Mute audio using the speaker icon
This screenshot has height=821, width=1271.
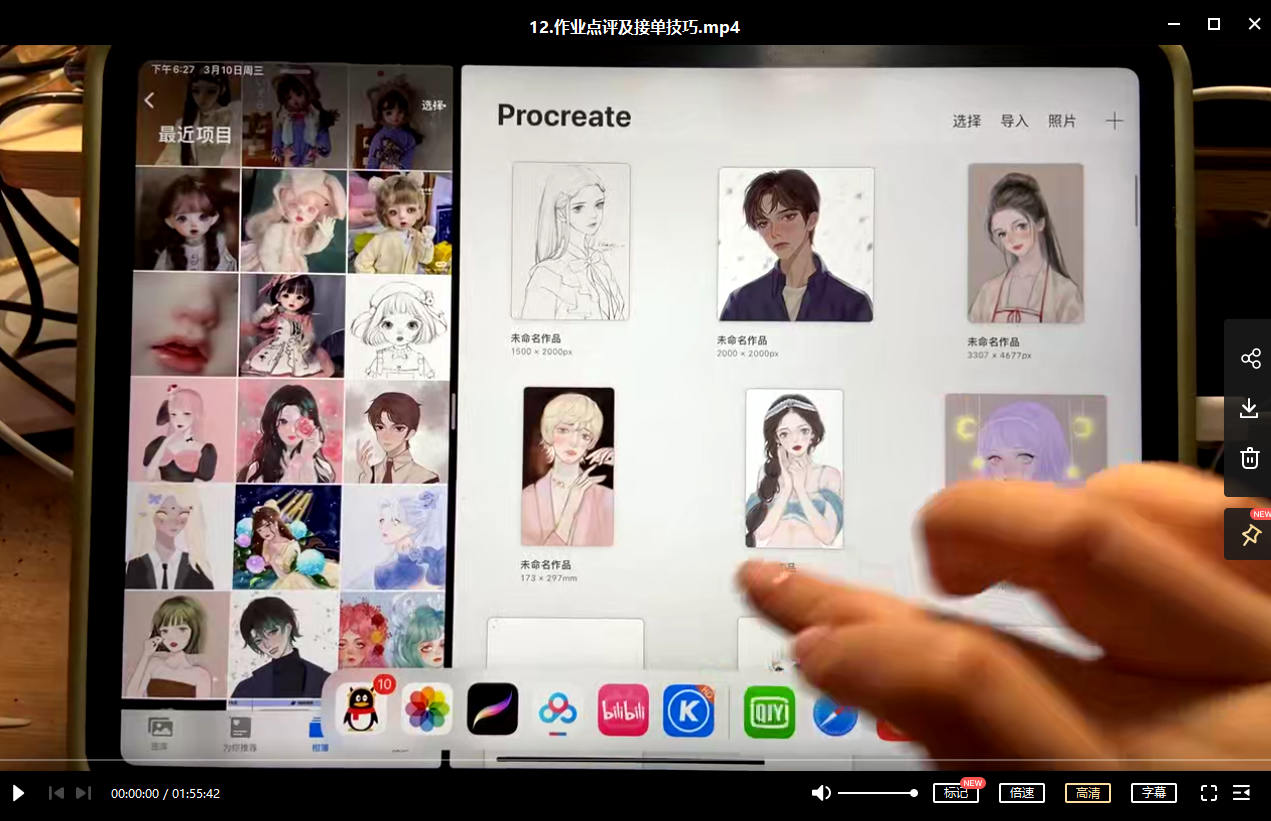(821, 793)
